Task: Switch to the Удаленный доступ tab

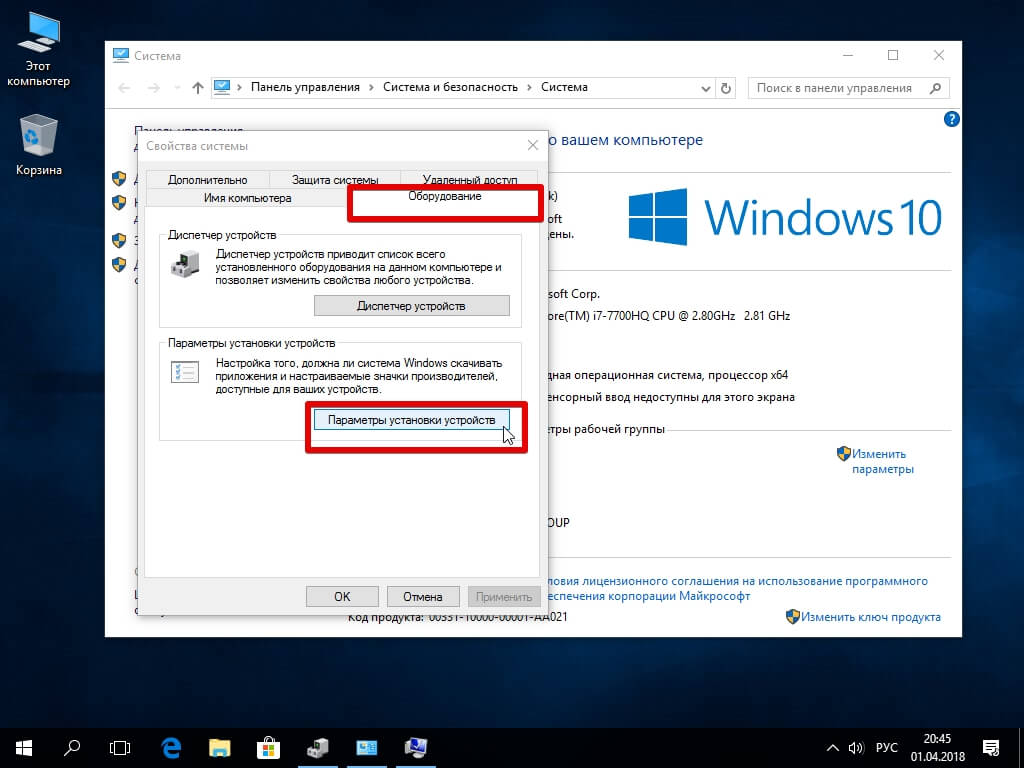Action: coord(470,179)
